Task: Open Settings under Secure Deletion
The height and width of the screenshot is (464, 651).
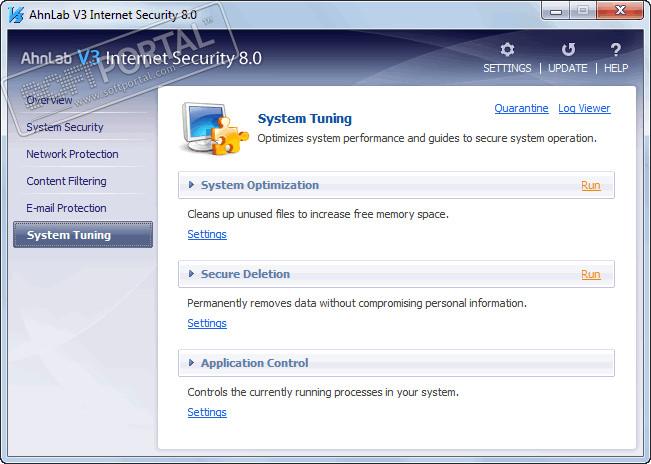Action: point(207,323)
